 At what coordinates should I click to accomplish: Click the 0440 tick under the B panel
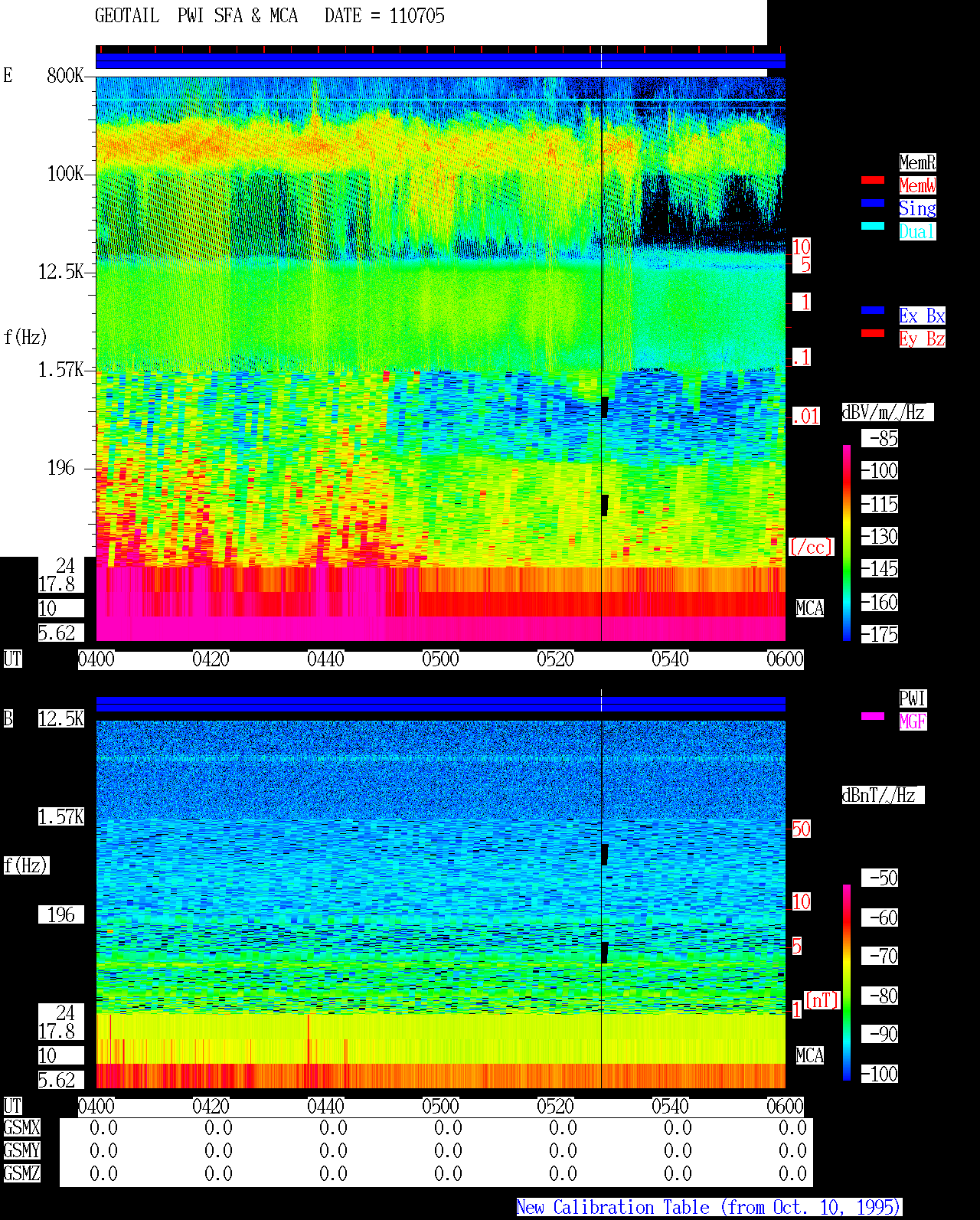pyautogui.click(x=325, y=1106)
